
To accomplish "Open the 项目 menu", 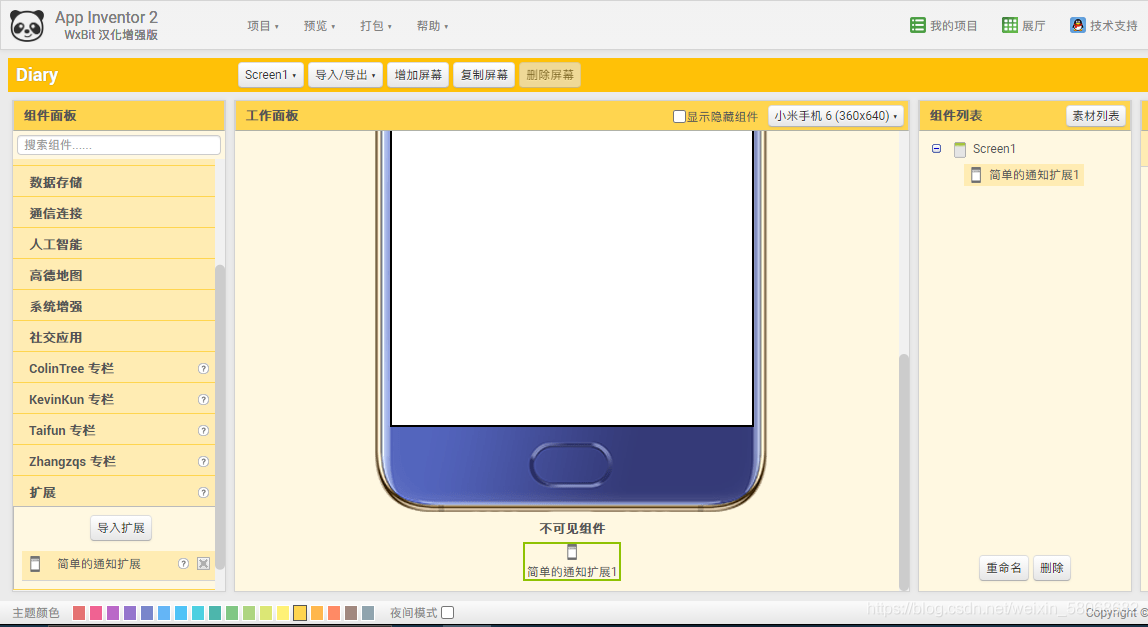I will 261,25.
